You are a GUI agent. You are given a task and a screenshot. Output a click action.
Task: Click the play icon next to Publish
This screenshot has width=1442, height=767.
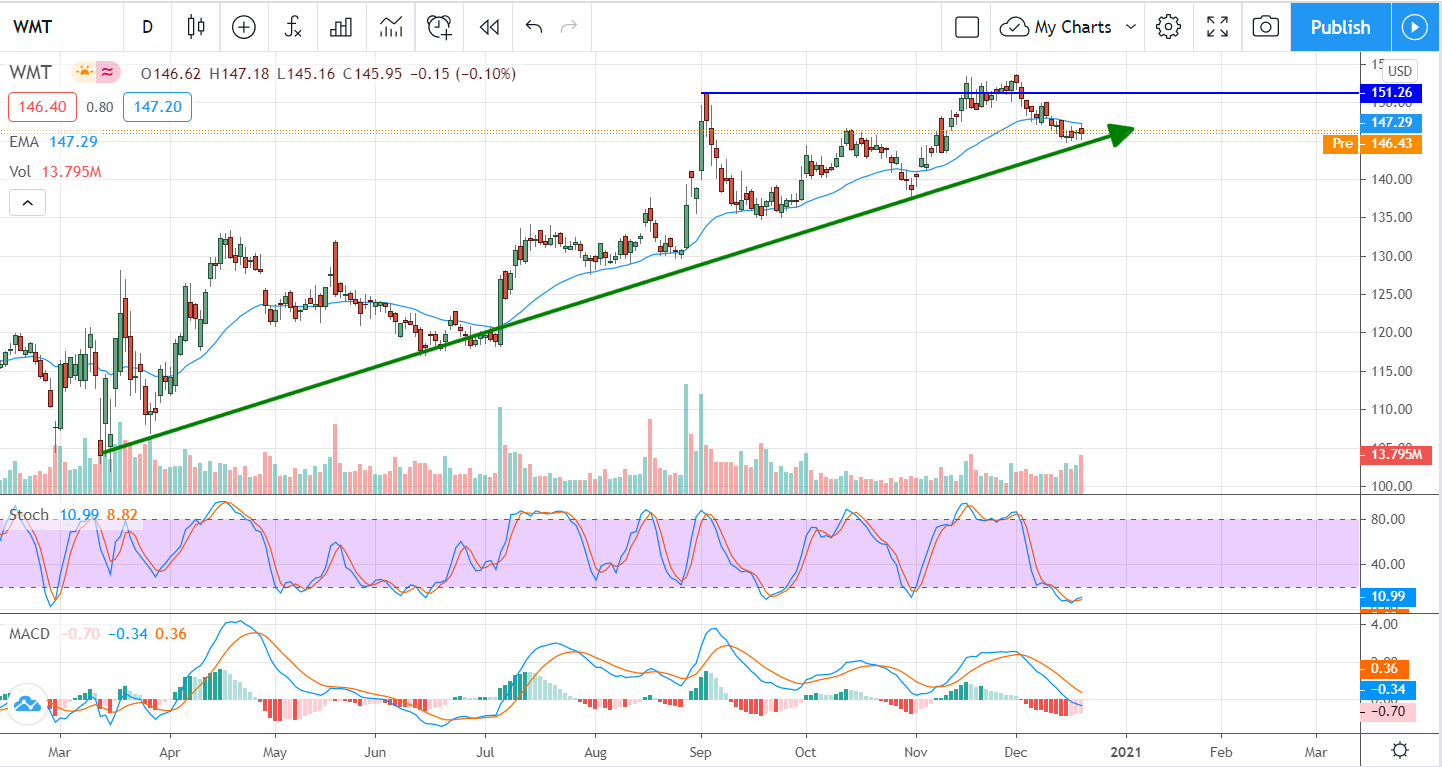(1414, 27)
